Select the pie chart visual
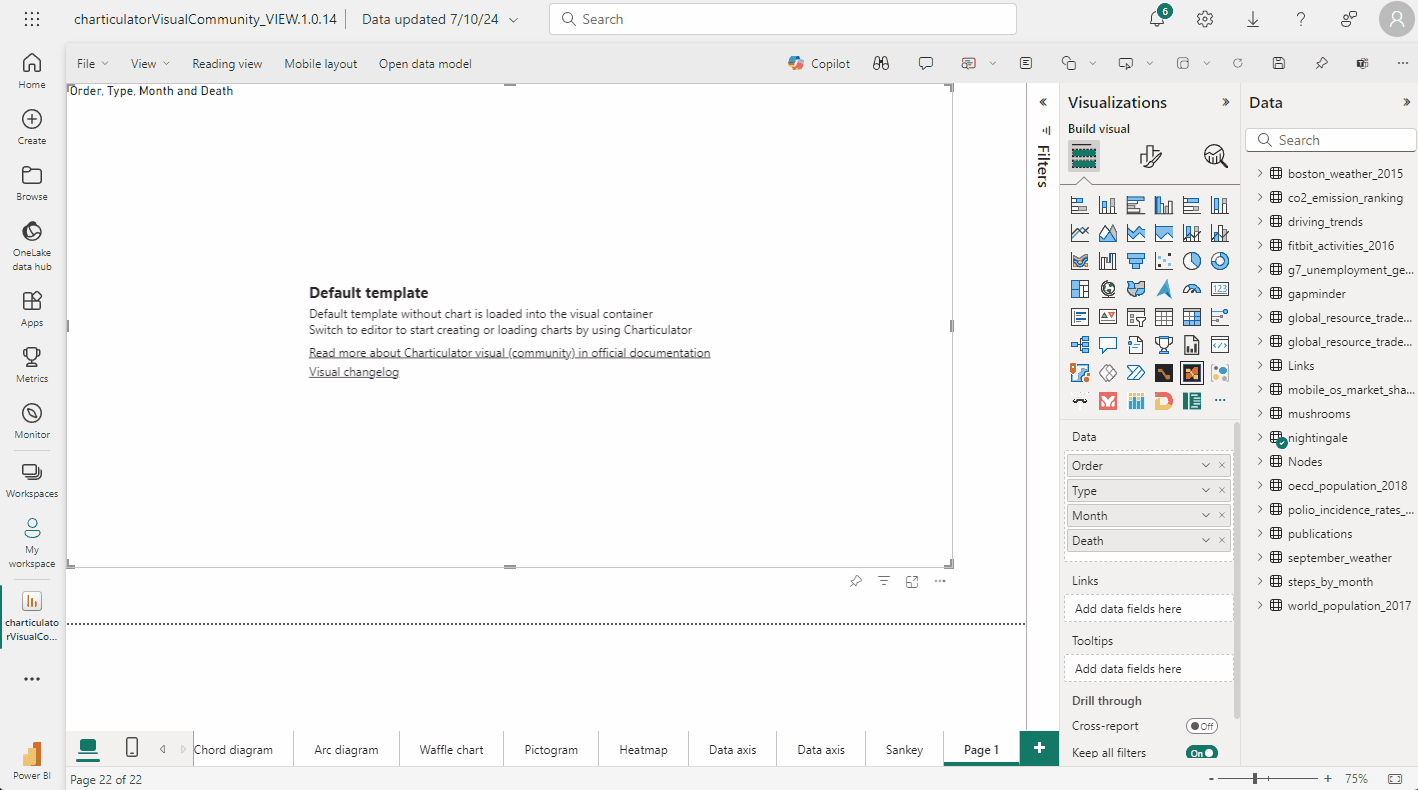Screen dimensions: 1418x790 coord(1191,261)
